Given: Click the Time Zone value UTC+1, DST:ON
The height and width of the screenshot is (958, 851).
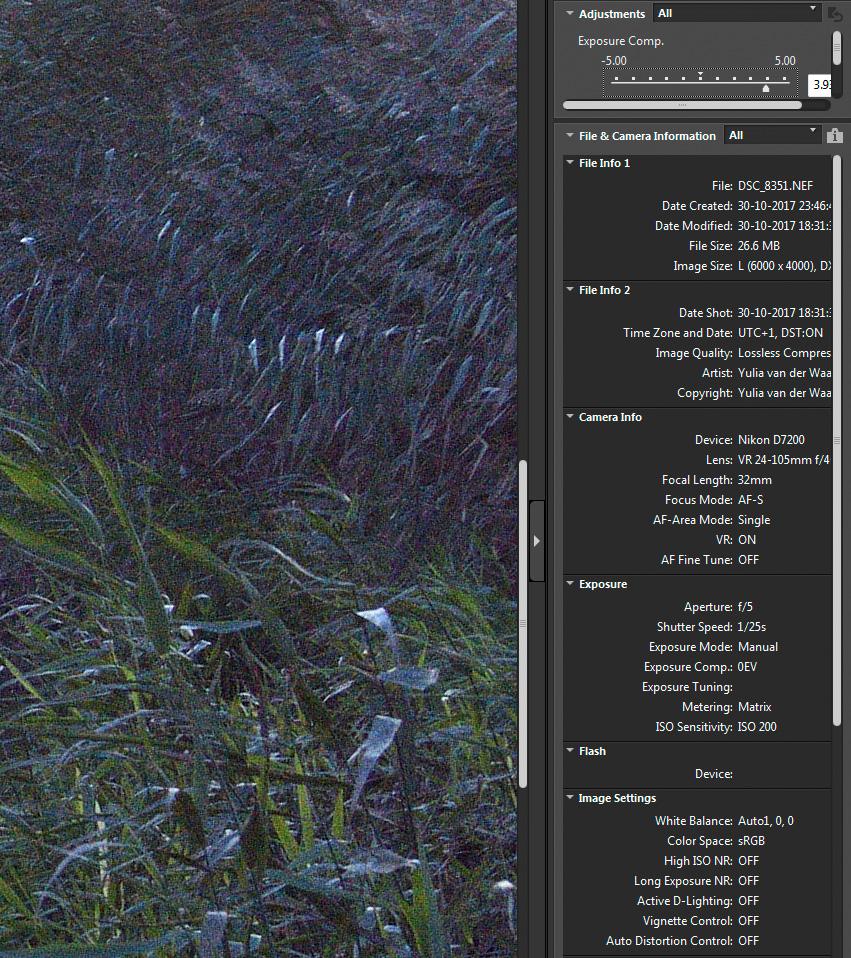Looking at the screenshot, I should tap(780, 333).
